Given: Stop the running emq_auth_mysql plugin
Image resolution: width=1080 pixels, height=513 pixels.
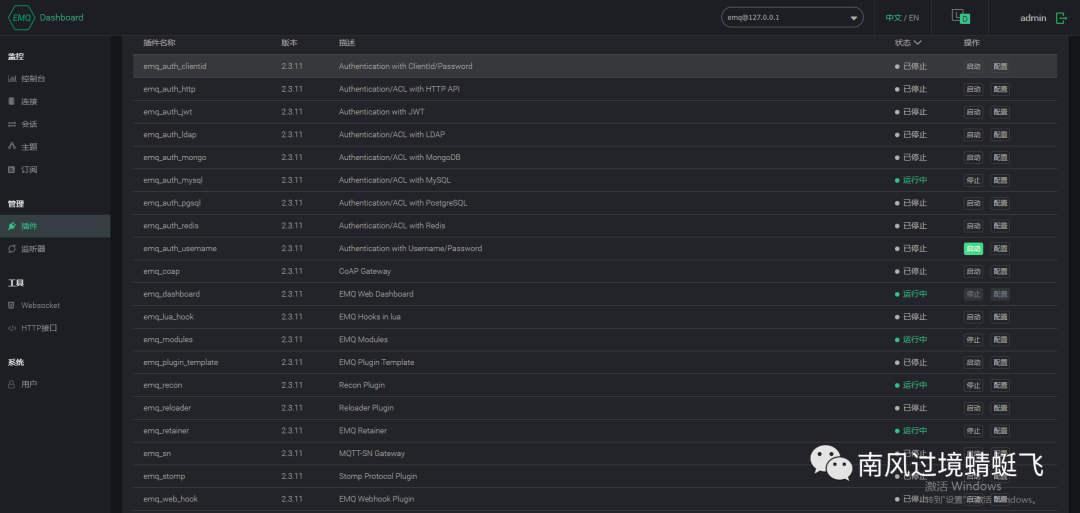Looking at the screenshot, I should [x=973, y=180].
